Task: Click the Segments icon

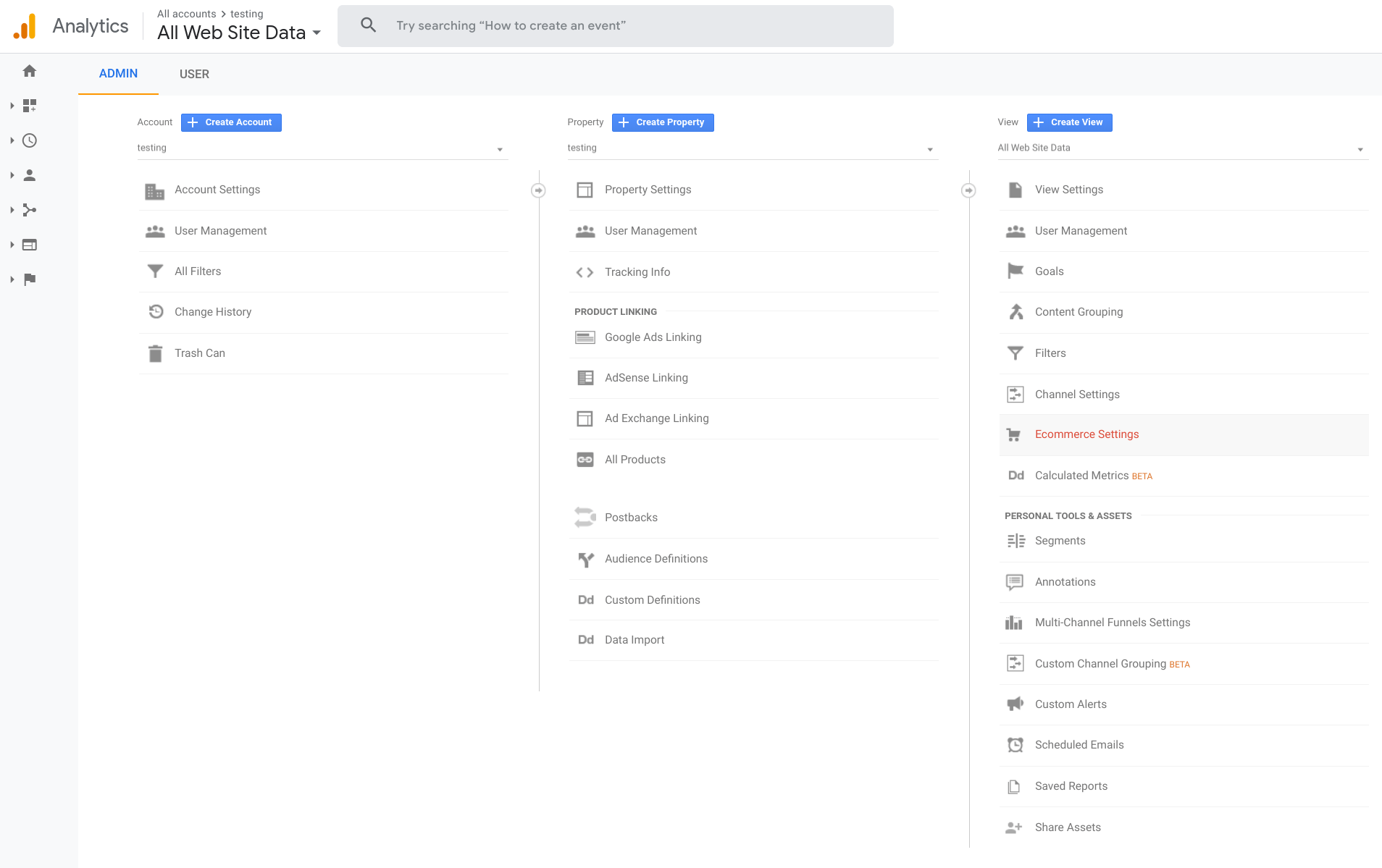Action: click(1015, 541)
